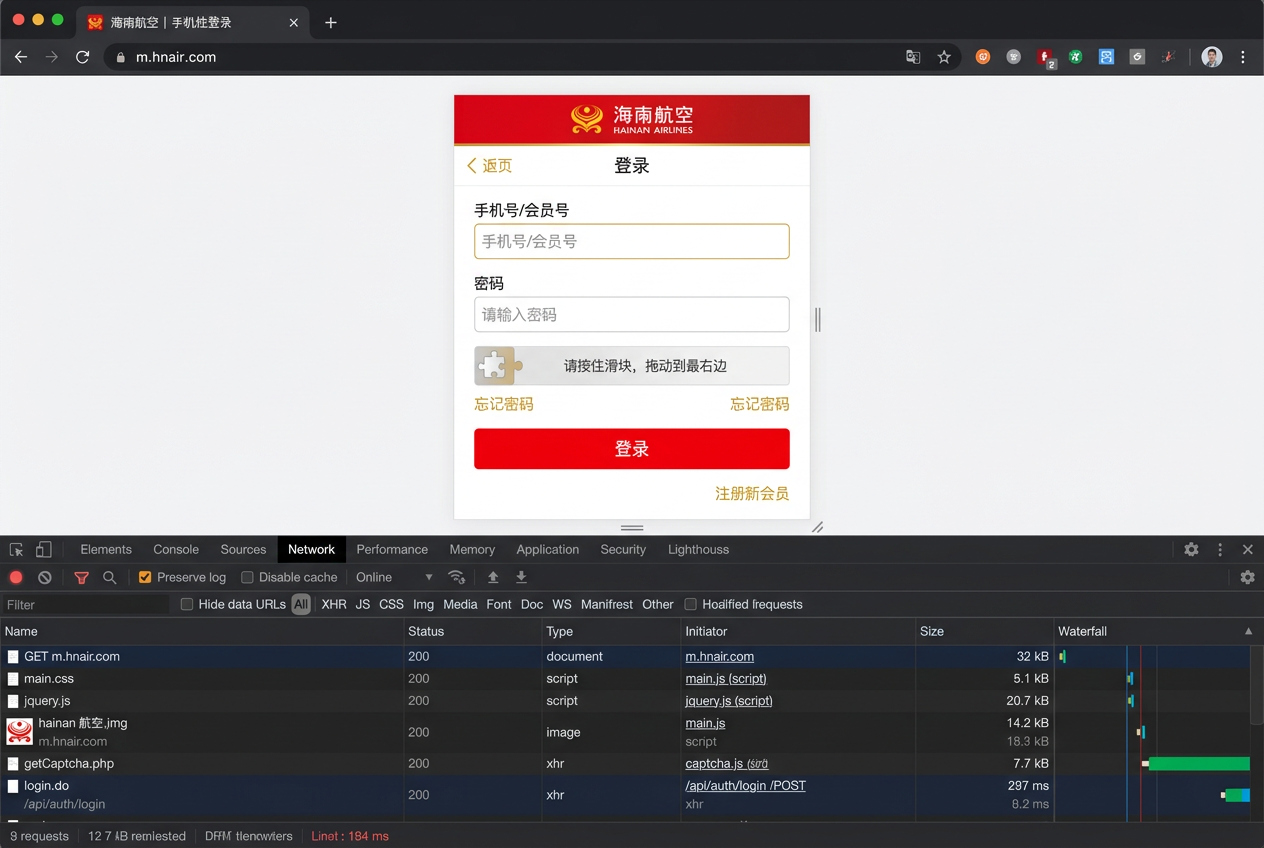The height and width of the screenshot is (848, 1264).
Task: Sort by the Size column header
Action: [985, 631]
